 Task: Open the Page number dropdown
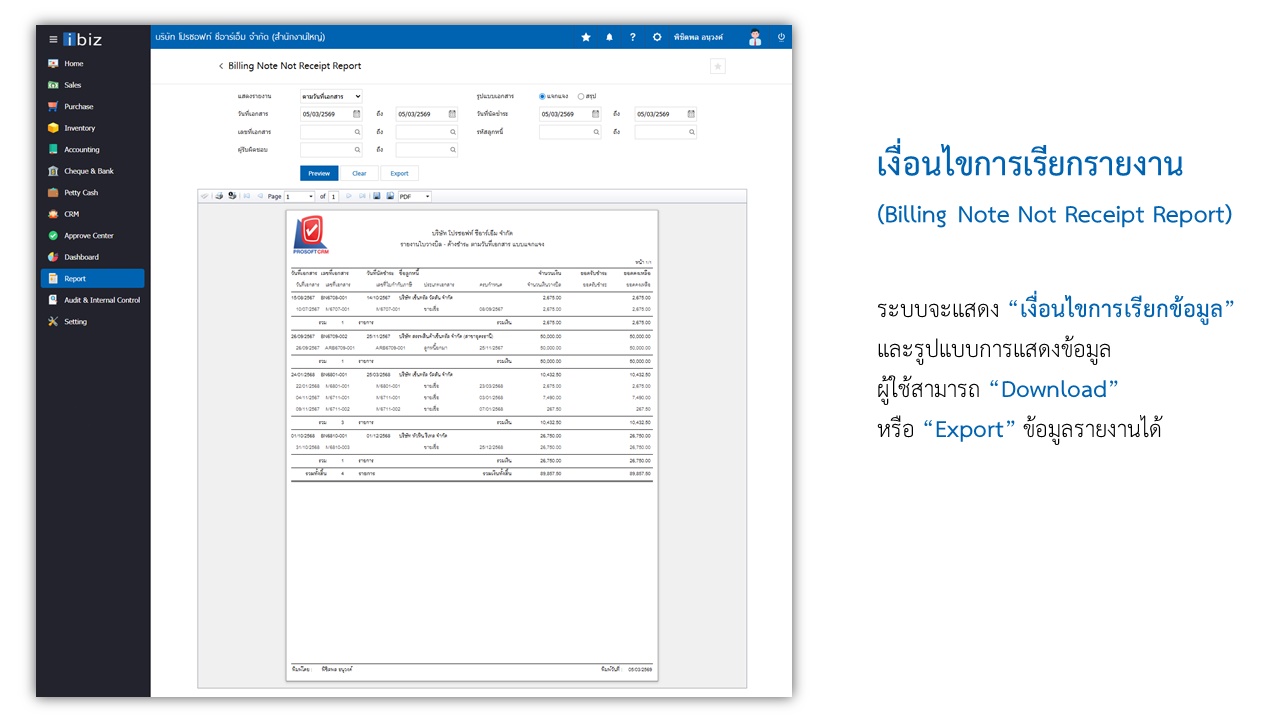click(x=299, y=196)
